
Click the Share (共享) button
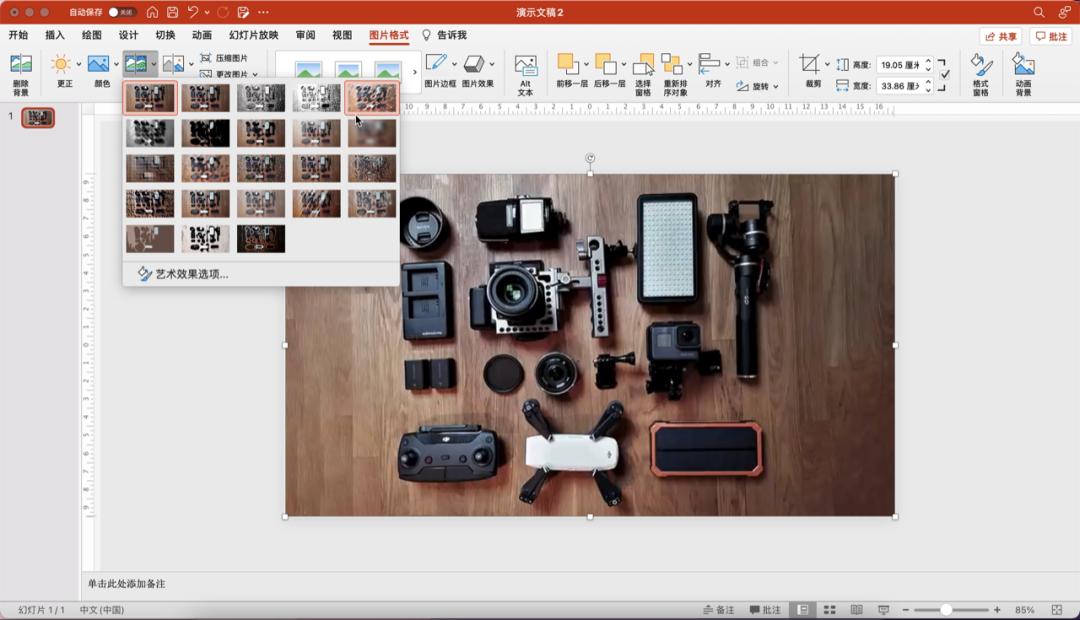tap(1000, 36)
